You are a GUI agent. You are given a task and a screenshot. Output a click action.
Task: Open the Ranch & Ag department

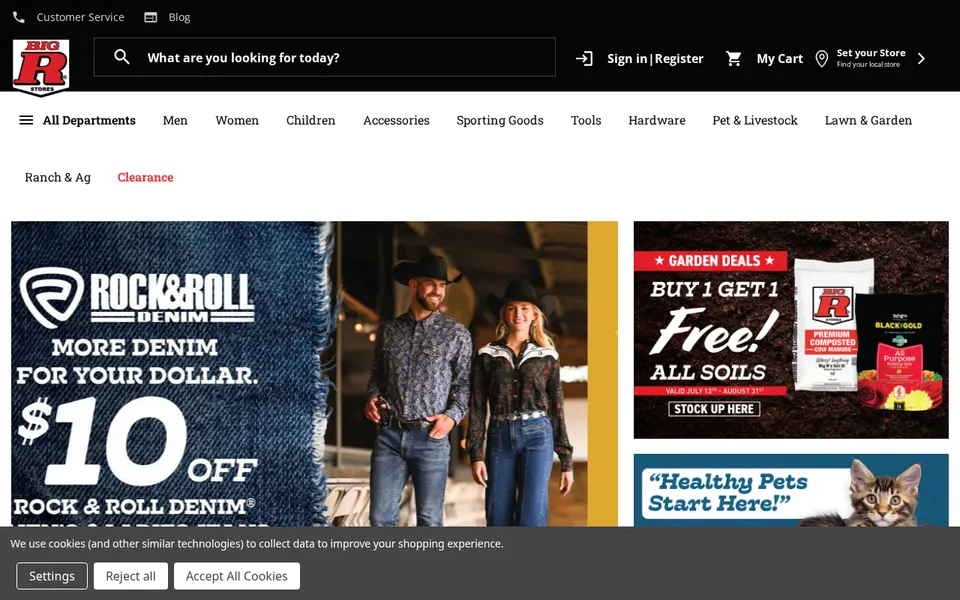(x=58, y=177)
